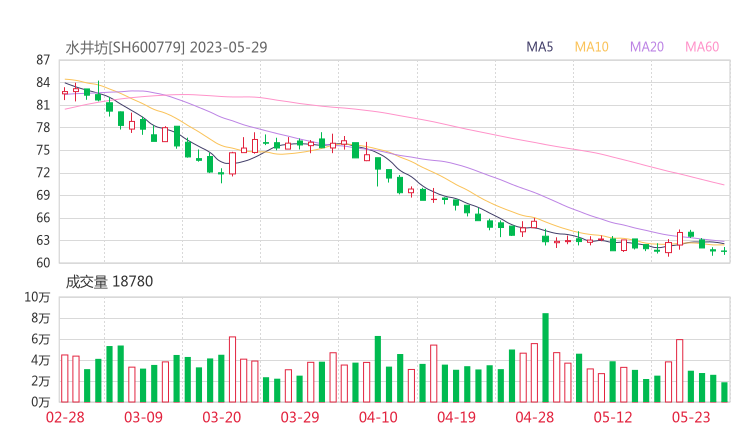740x440 pixels.
Task: Click the MA20 legend label
Action: [x=647, y=47]
